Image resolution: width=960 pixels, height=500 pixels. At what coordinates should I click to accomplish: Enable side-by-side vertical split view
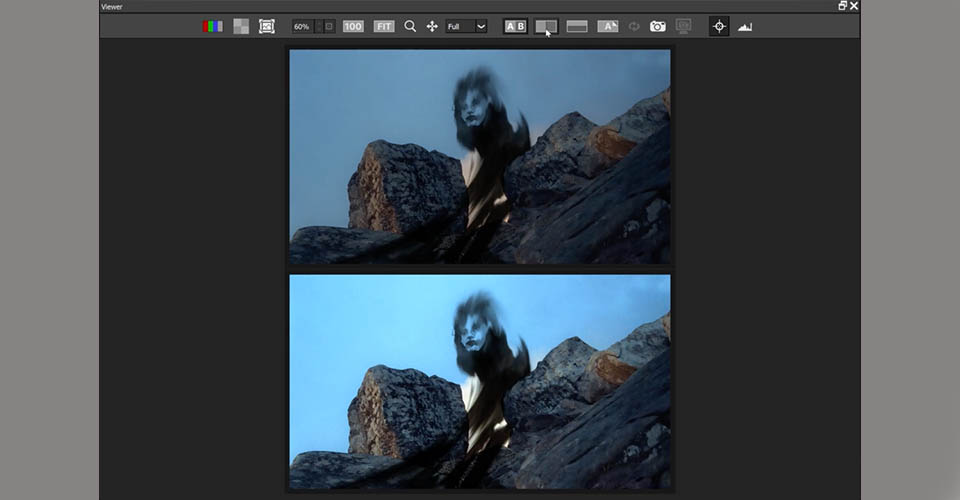(546, 26)
